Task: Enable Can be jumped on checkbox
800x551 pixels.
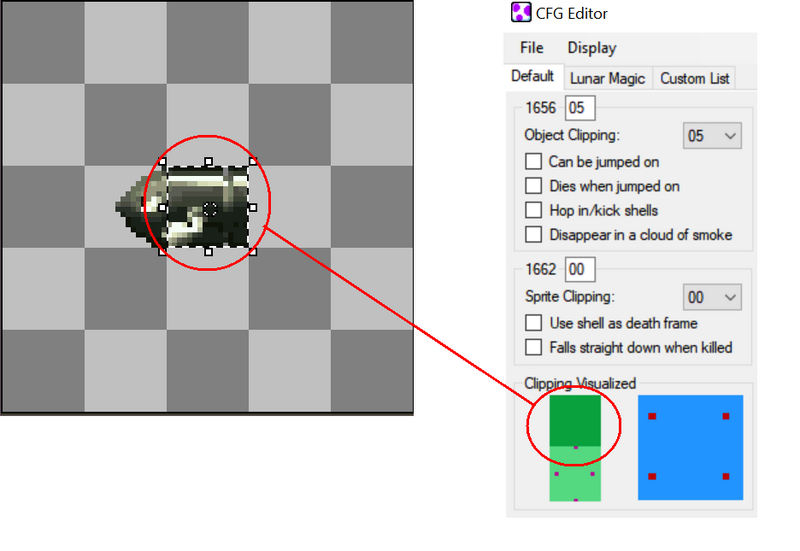Action: (x=534, y=162)
